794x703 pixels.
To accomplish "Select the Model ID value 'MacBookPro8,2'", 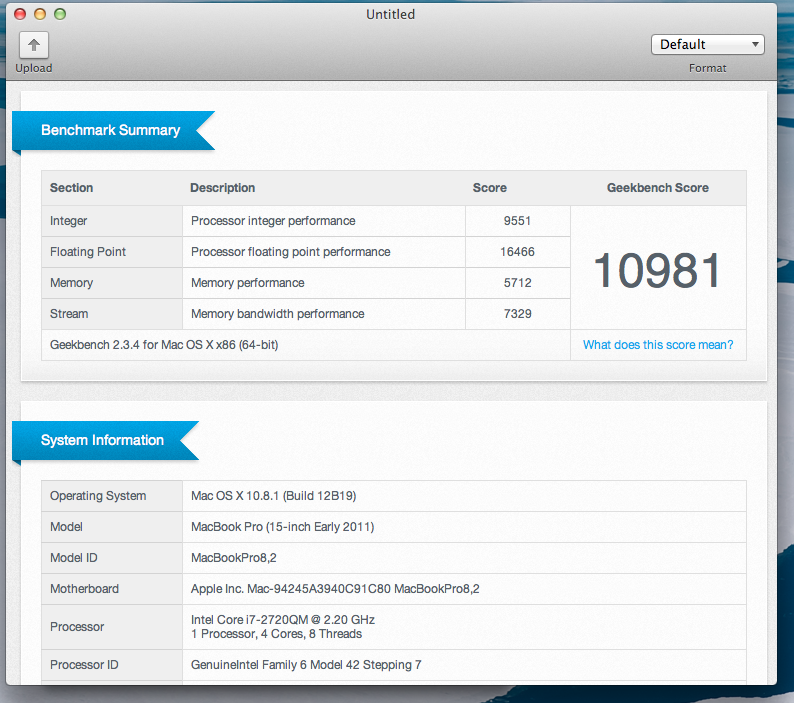I will coord(233,558).
